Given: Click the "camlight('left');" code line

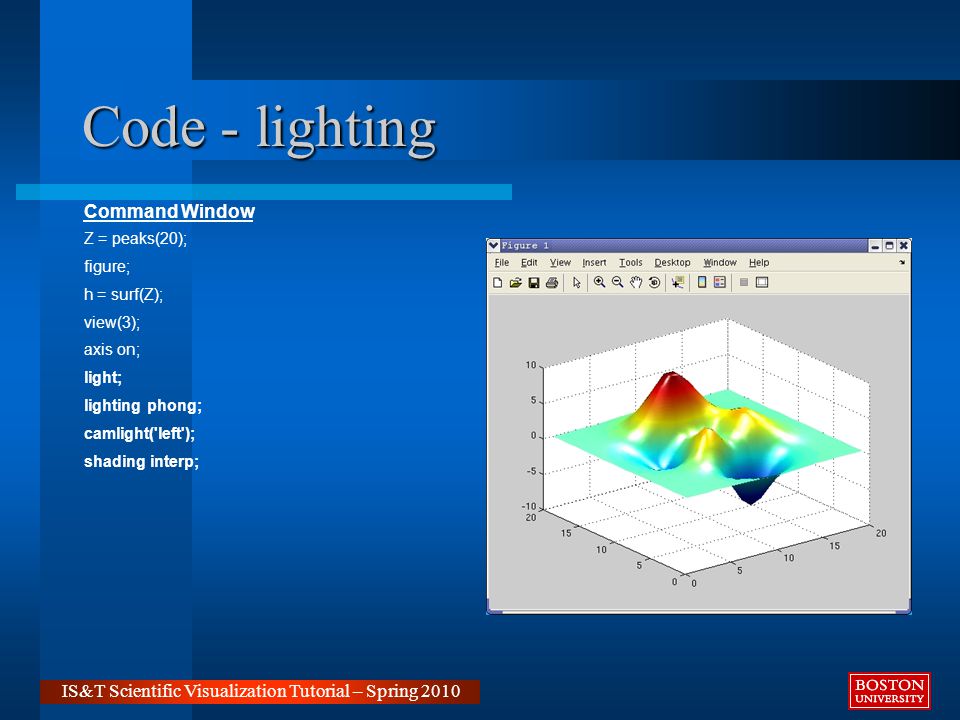Looking at the screenshot, I should [140, 433].
